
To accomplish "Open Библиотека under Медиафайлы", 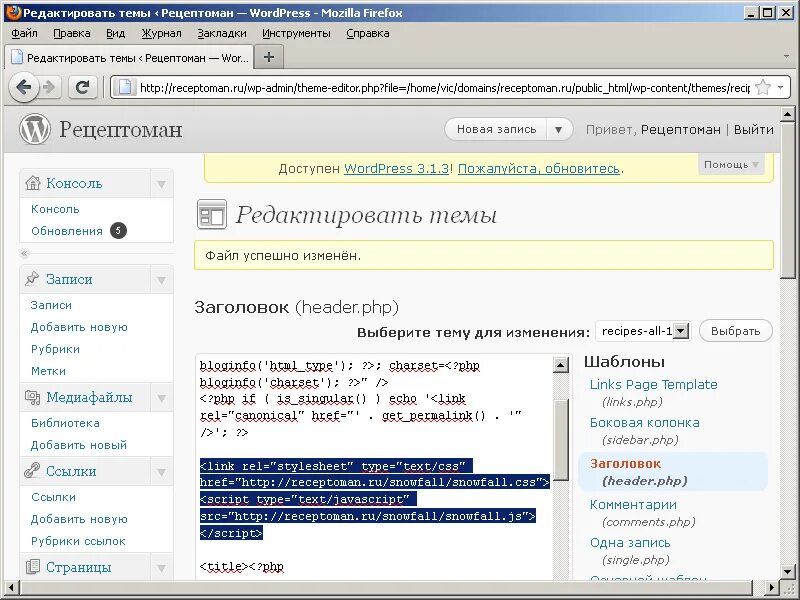I will pyautogui.click(x=65, y=423).
